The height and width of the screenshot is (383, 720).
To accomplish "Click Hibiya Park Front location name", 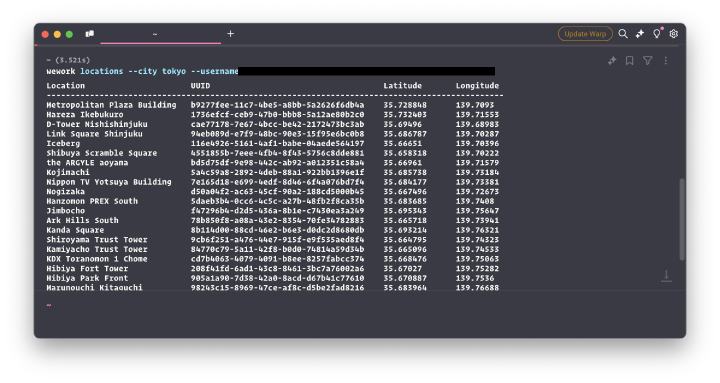I will (x=87, y=278).
